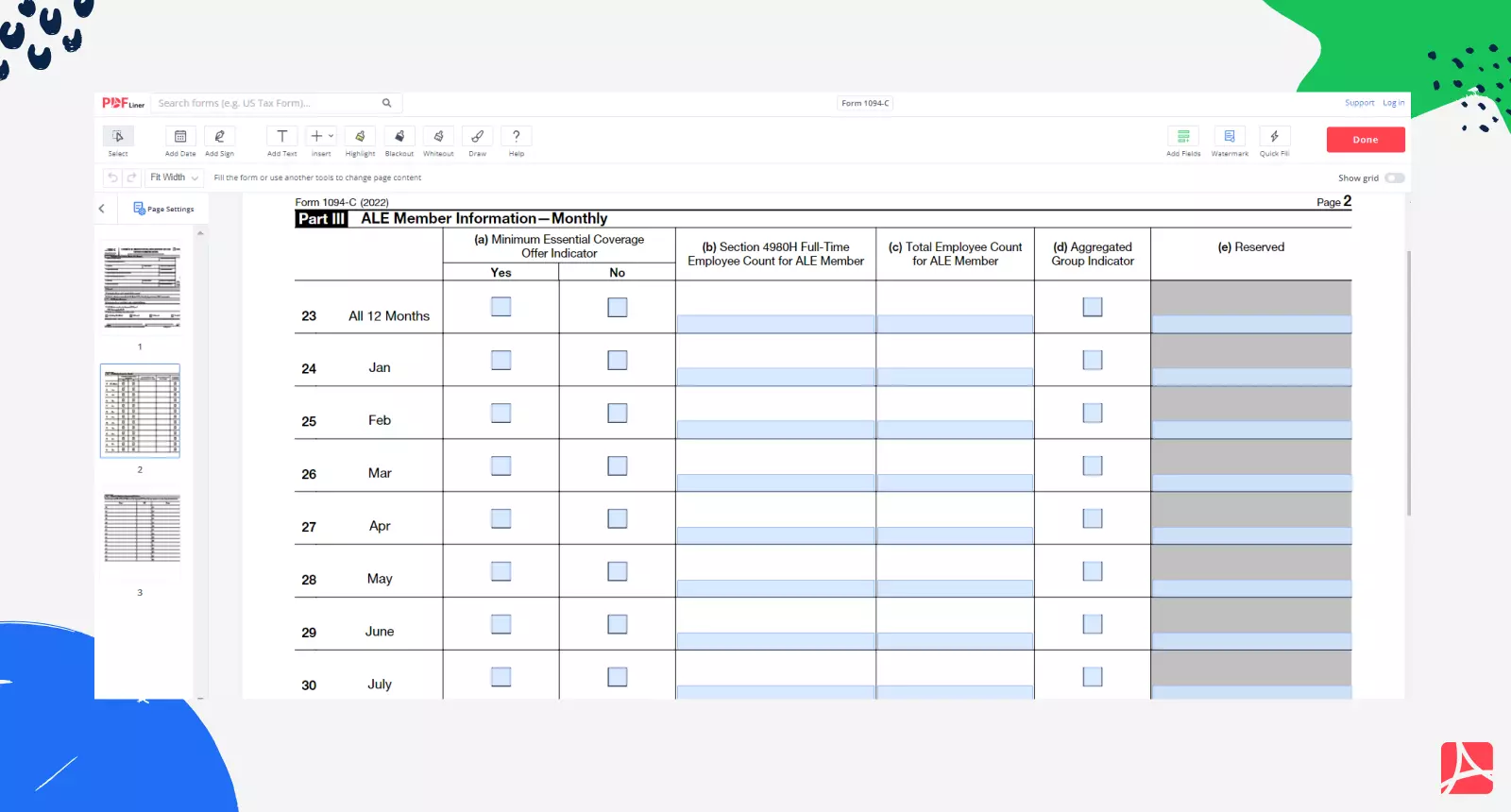Collapse the page thumbnails sidebar
The image size is (1511, 812).
(x=102, y=209)
